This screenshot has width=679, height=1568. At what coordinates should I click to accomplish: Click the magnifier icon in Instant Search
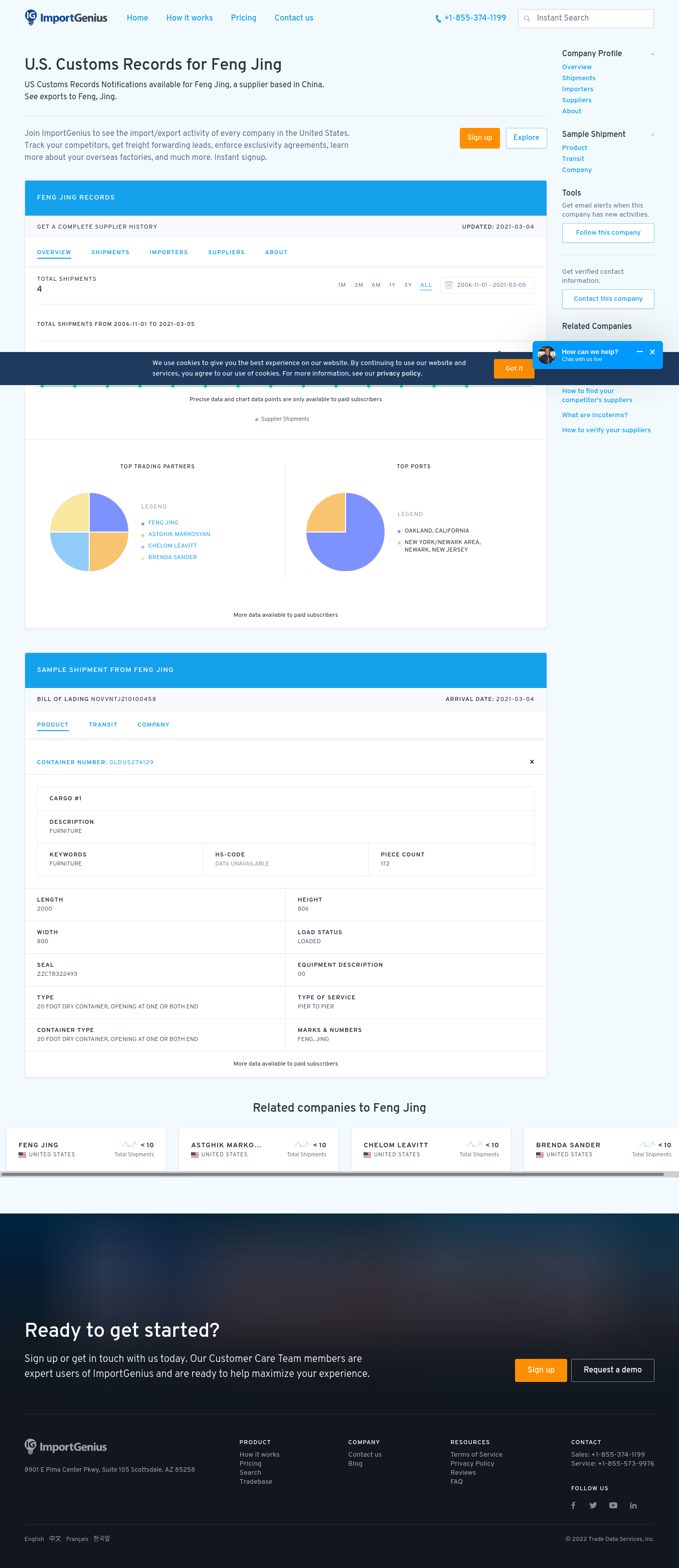pos(527,18)
